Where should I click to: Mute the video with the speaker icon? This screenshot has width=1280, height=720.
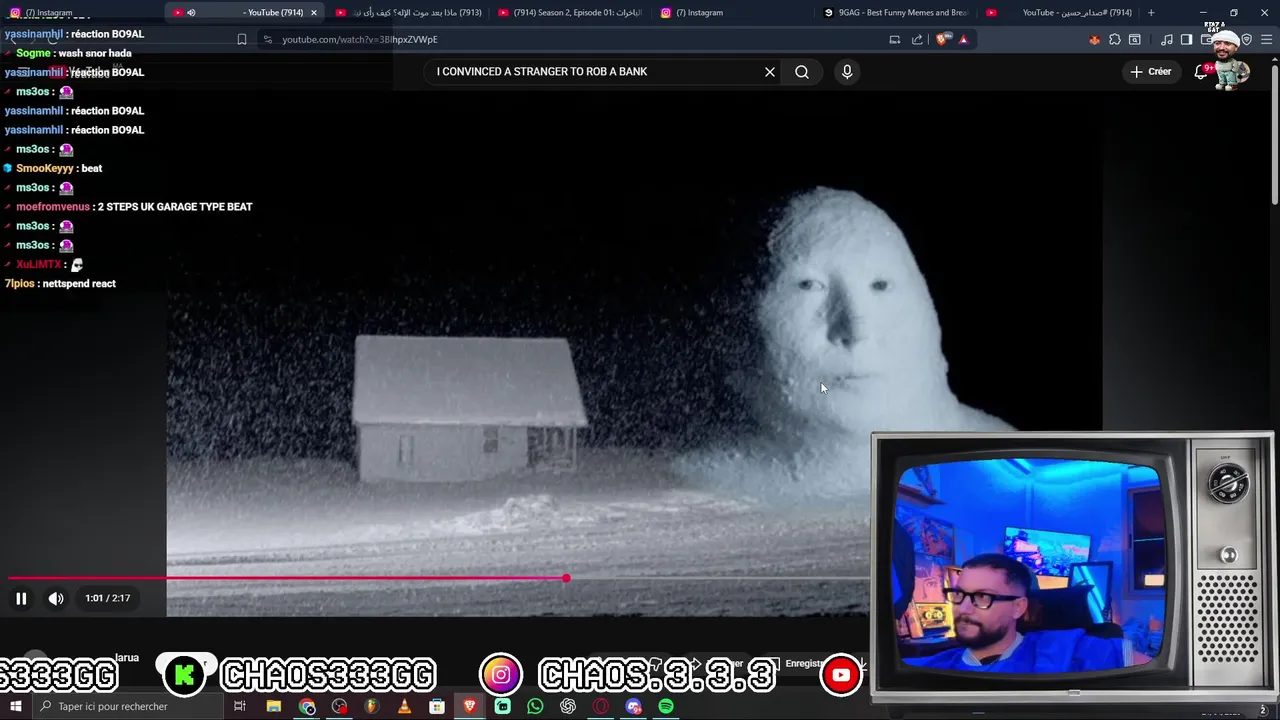pyautogui.click(x=56, y=598)
